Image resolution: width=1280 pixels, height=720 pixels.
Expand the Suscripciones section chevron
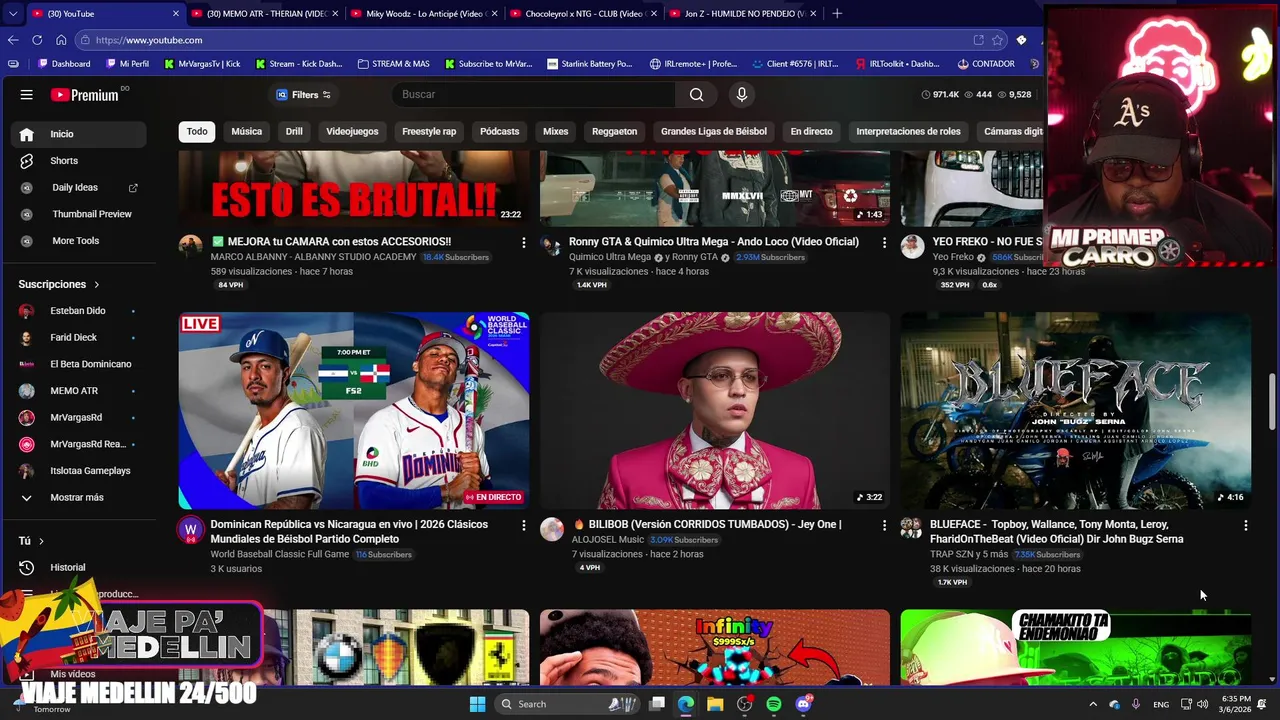click(x=96, y=285)
